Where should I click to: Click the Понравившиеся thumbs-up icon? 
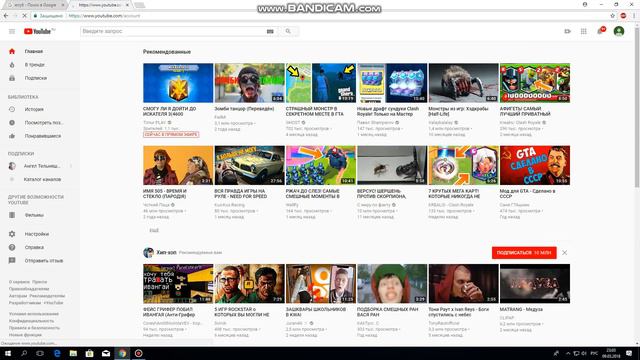click(12, 136)
